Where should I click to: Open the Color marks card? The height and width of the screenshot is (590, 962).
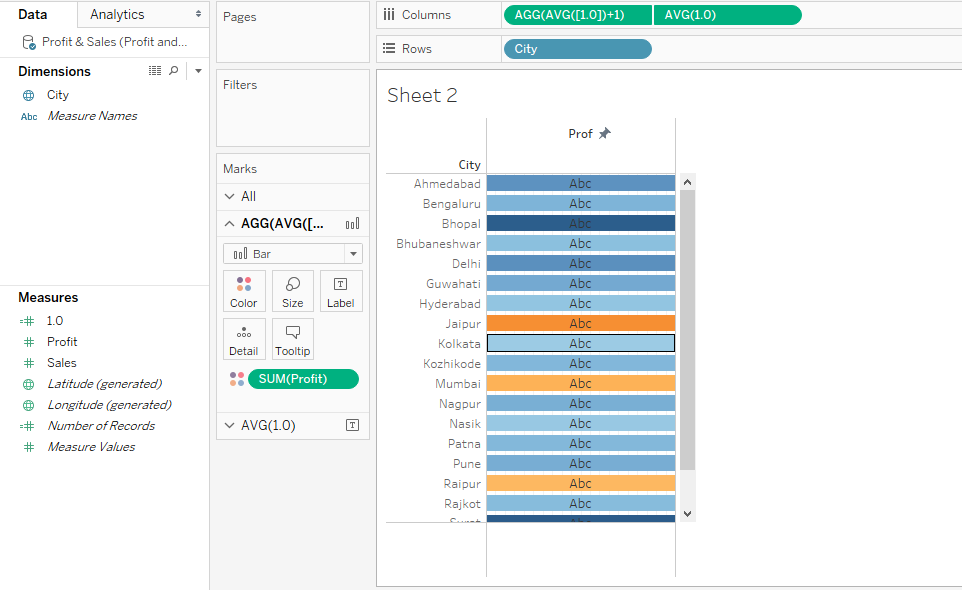pos(244,291)
